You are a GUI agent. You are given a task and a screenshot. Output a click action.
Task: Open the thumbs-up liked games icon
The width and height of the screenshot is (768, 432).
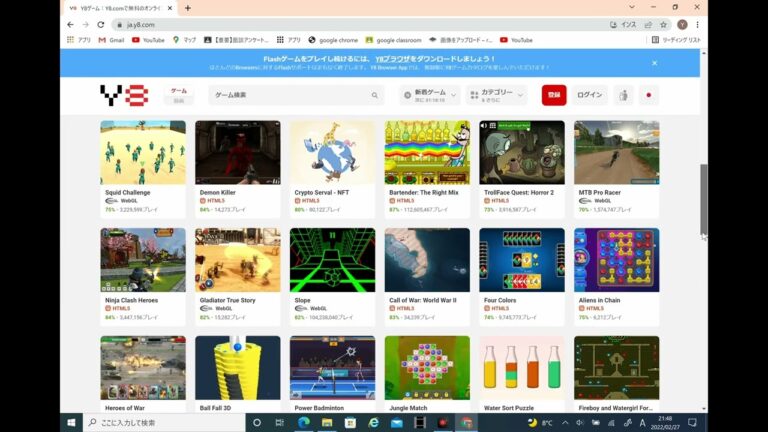(623, 95)
